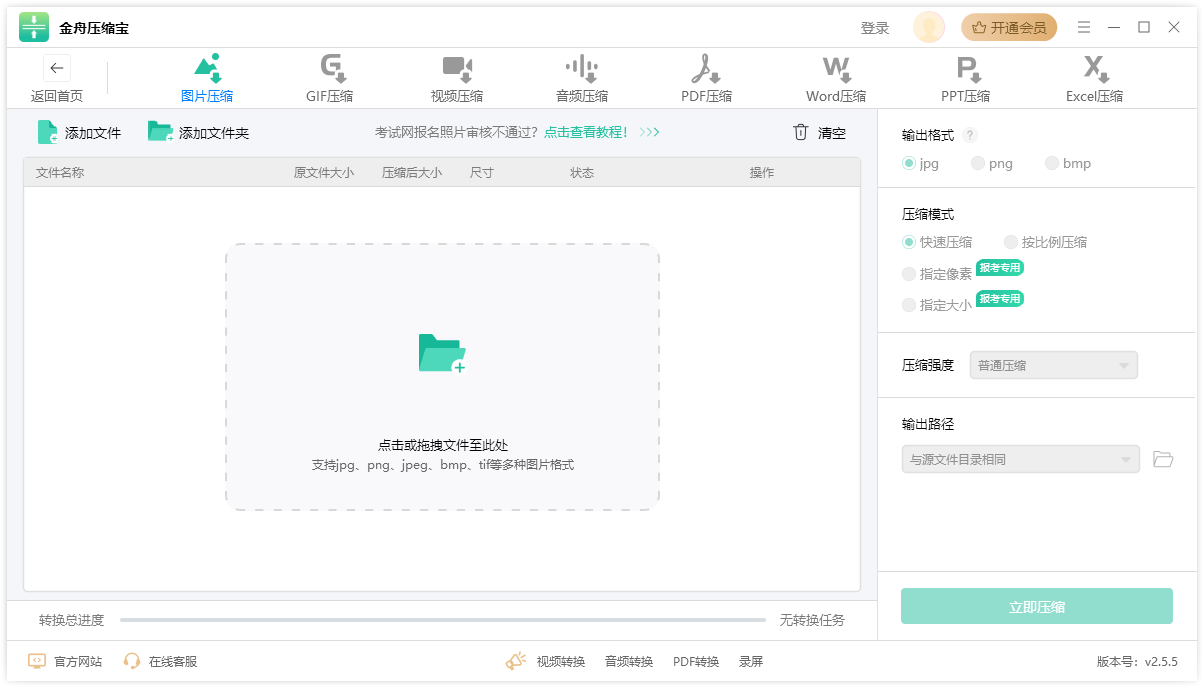
Task: Open the hamburger main menu
Action: pyautogui.click(x=1084, y=28)
